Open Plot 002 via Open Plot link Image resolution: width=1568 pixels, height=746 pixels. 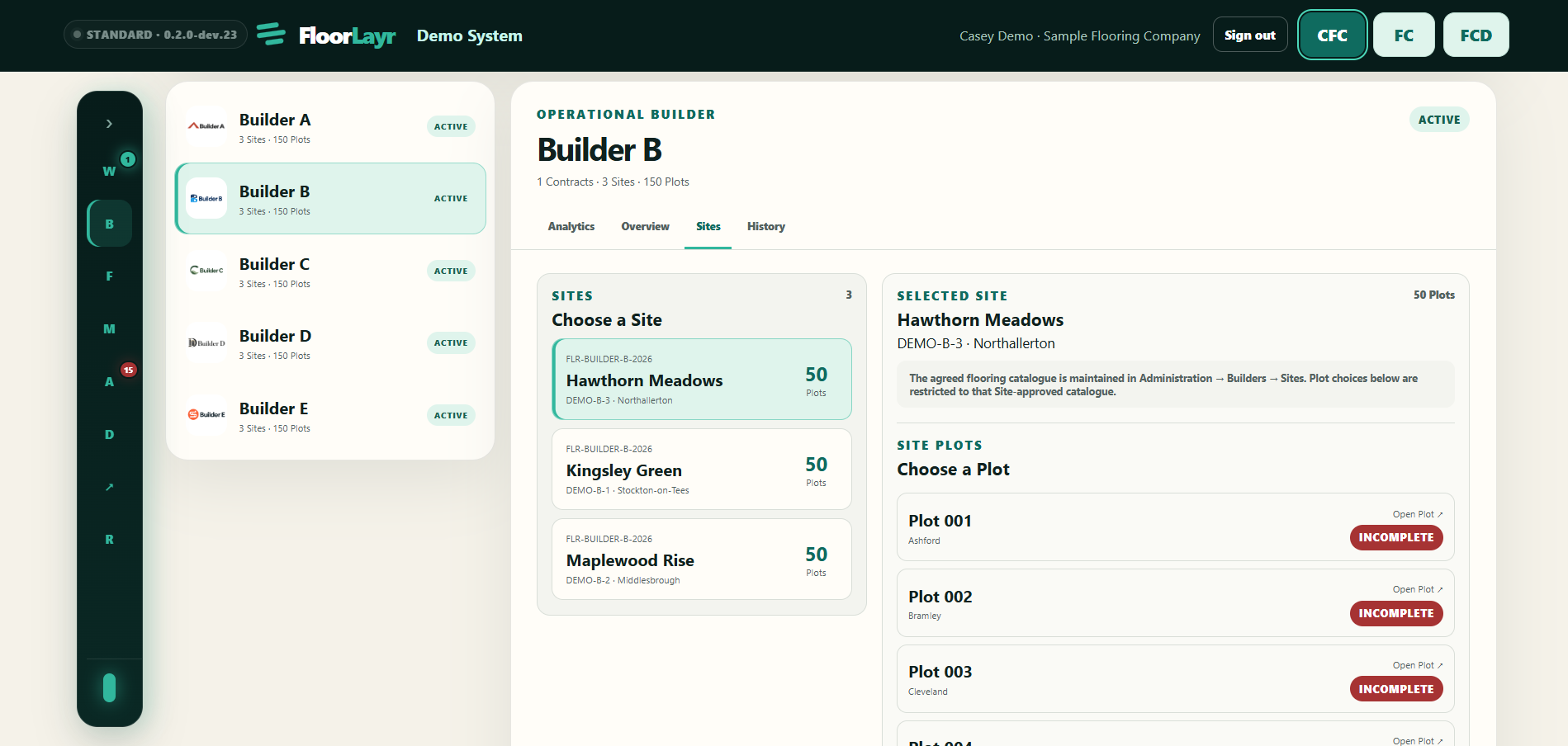(x=1418, y=589)
